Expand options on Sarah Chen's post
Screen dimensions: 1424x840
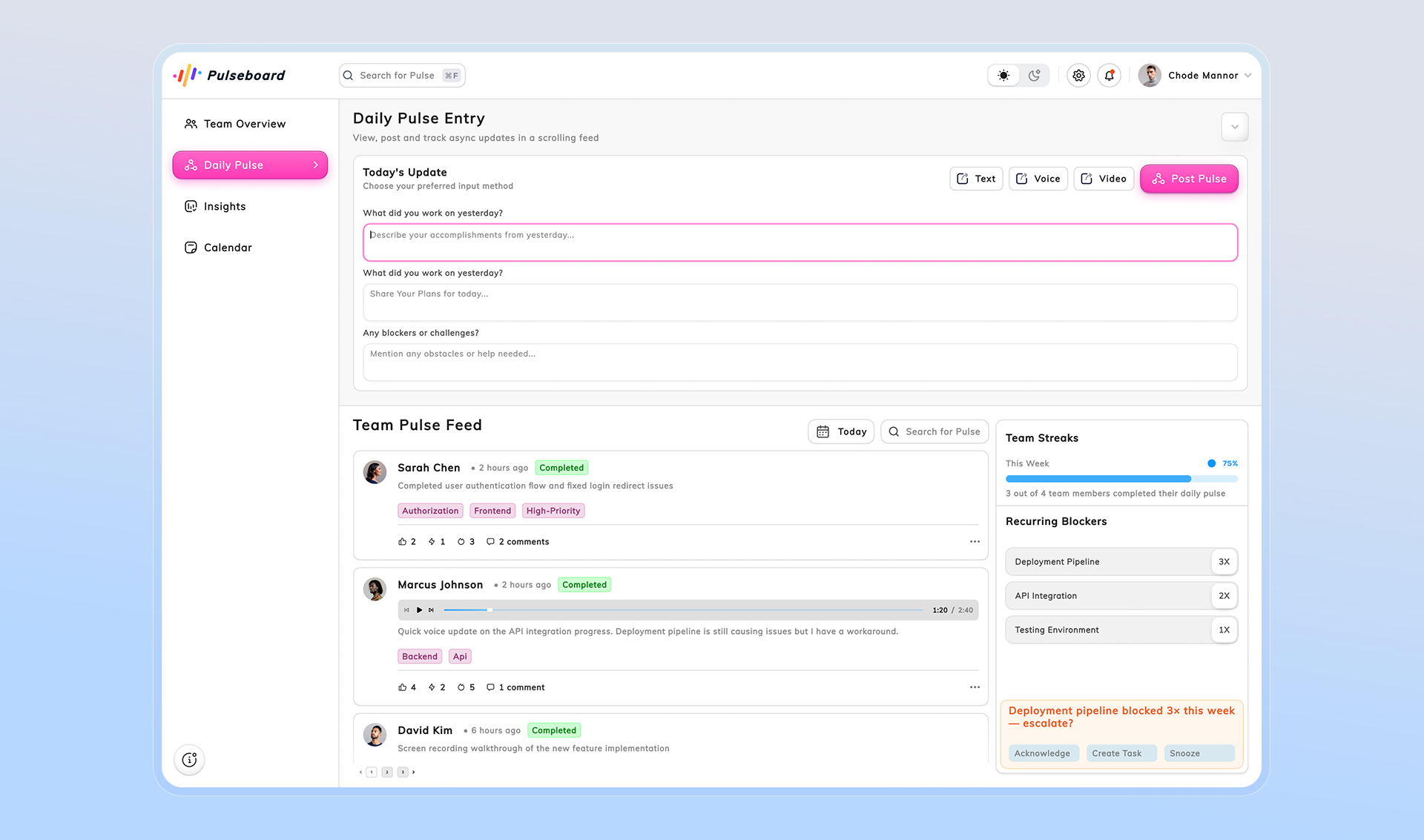coord(974,541)
